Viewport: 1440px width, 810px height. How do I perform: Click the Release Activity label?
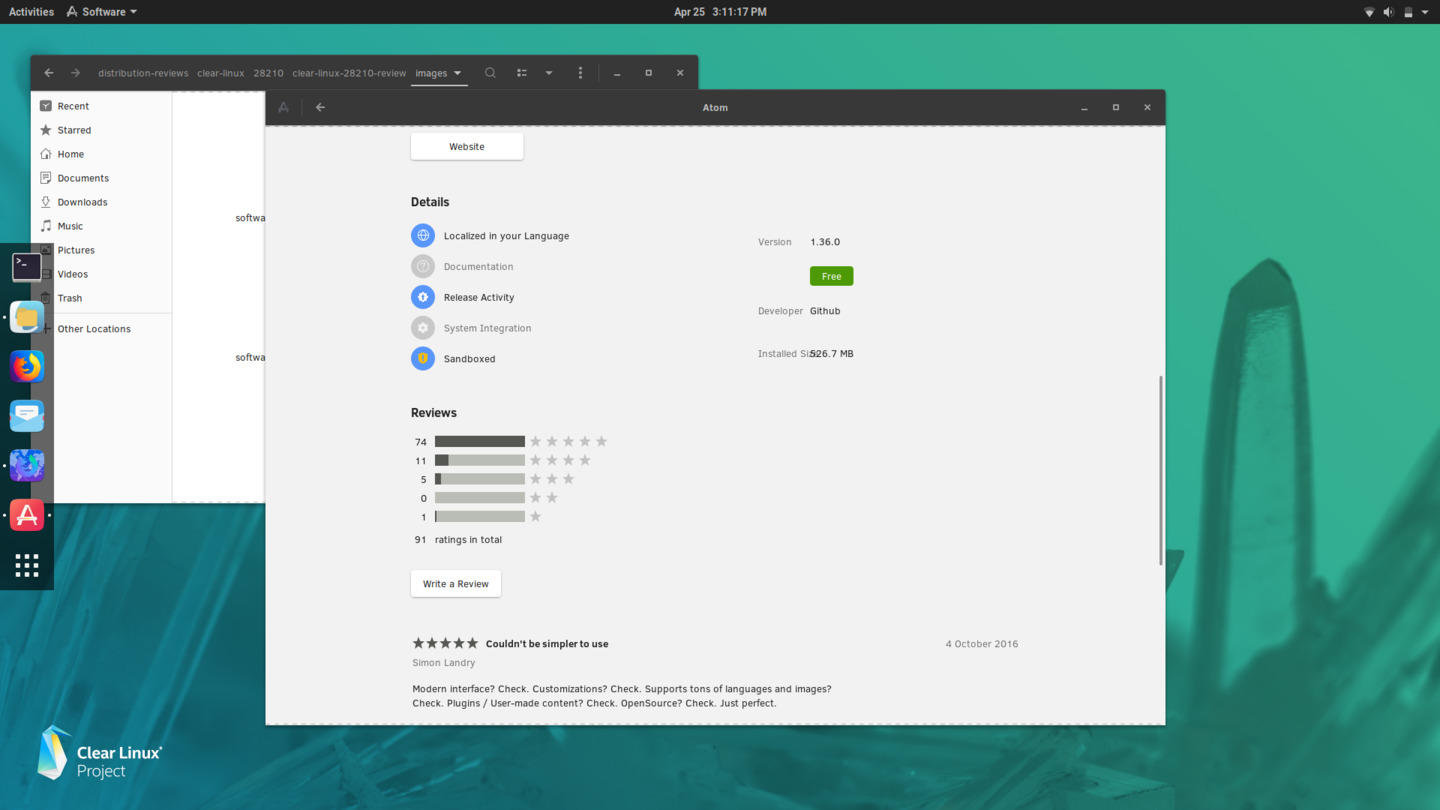point(479,297)
